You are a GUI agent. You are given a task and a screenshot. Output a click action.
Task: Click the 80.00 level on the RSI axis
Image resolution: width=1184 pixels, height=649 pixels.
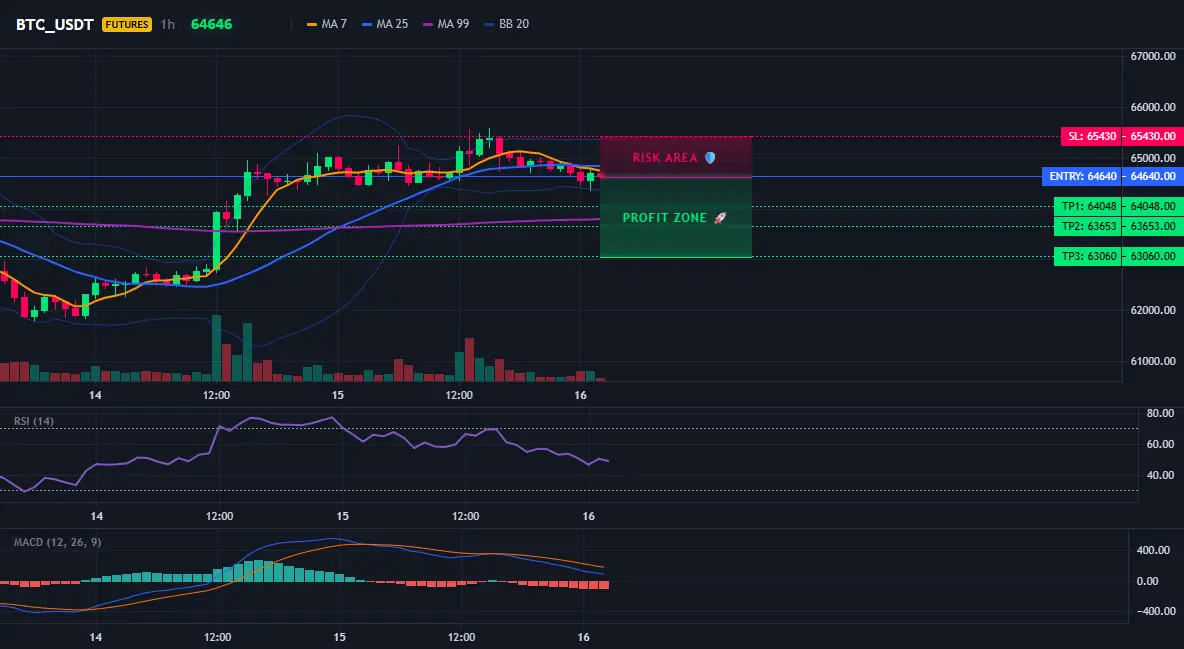[1160, 413]
